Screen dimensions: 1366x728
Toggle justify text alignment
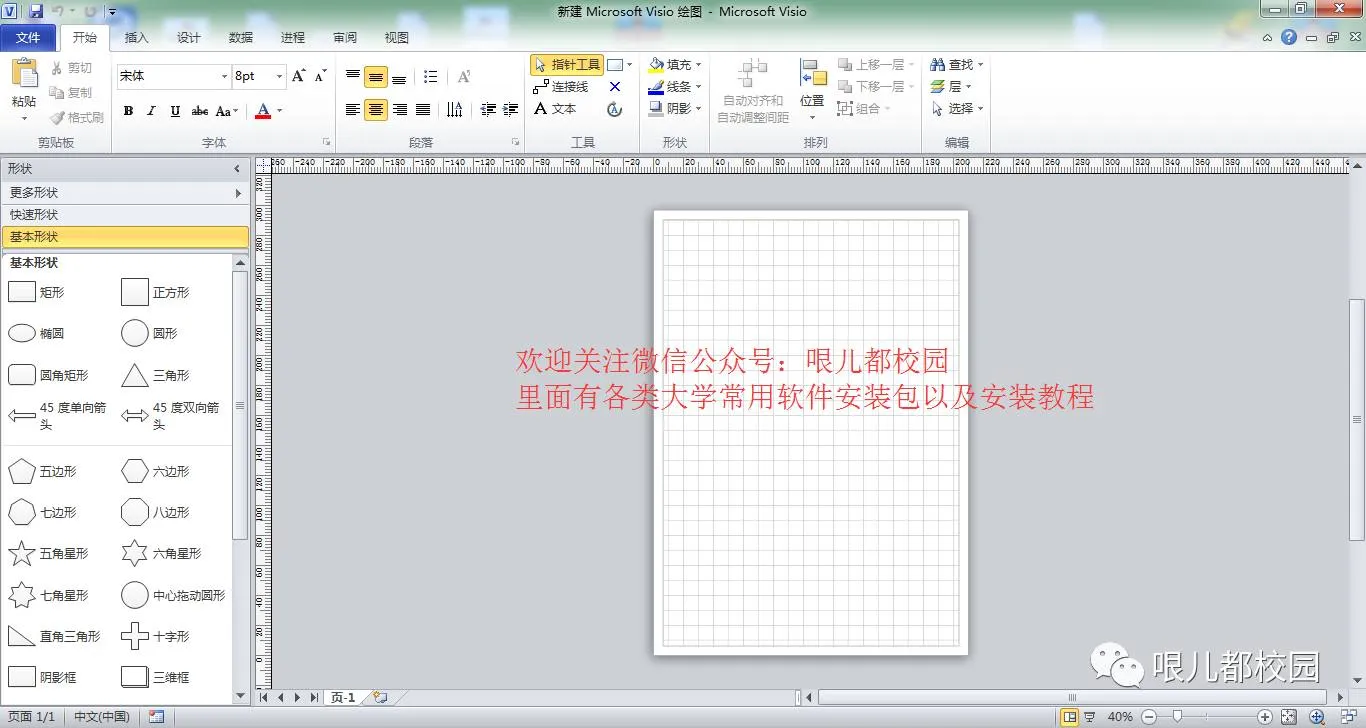point(422,110)
